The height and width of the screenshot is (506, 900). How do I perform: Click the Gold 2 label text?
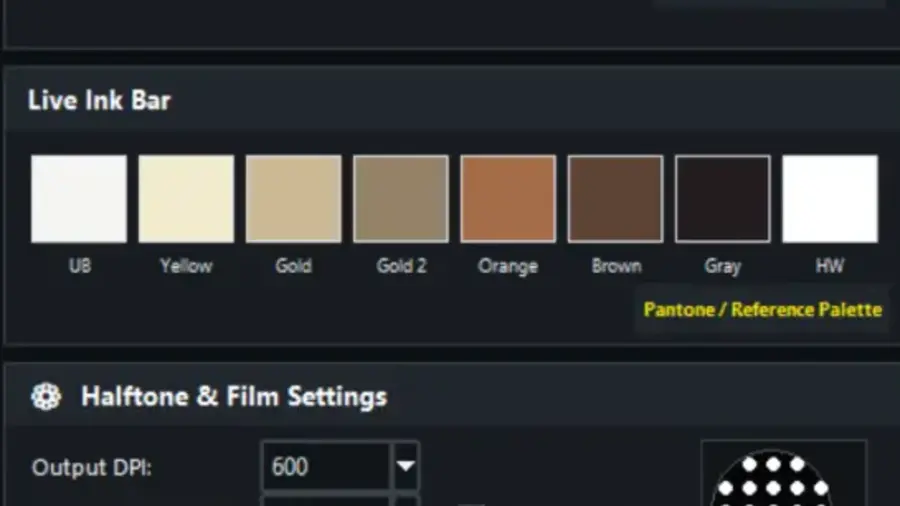click(x=401, y=266)
